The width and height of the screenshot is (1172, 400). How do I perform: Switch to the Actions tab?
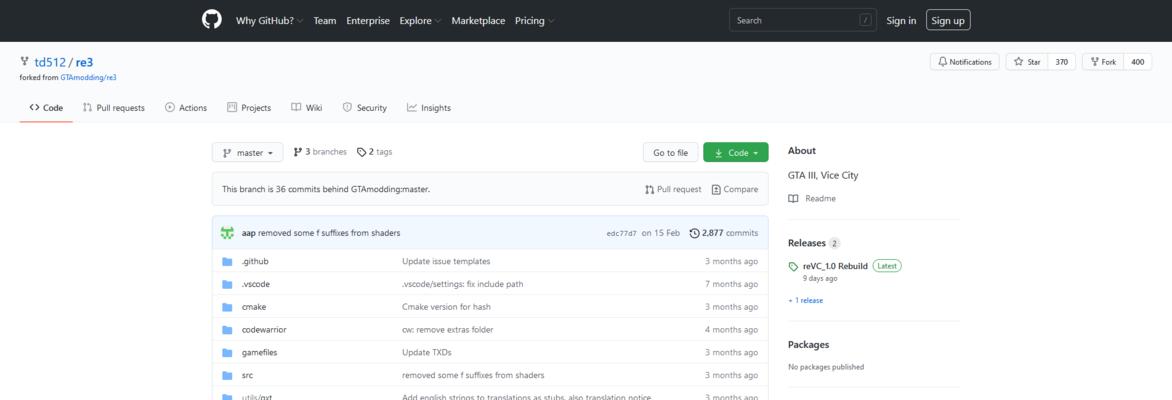tap(186, 108)
